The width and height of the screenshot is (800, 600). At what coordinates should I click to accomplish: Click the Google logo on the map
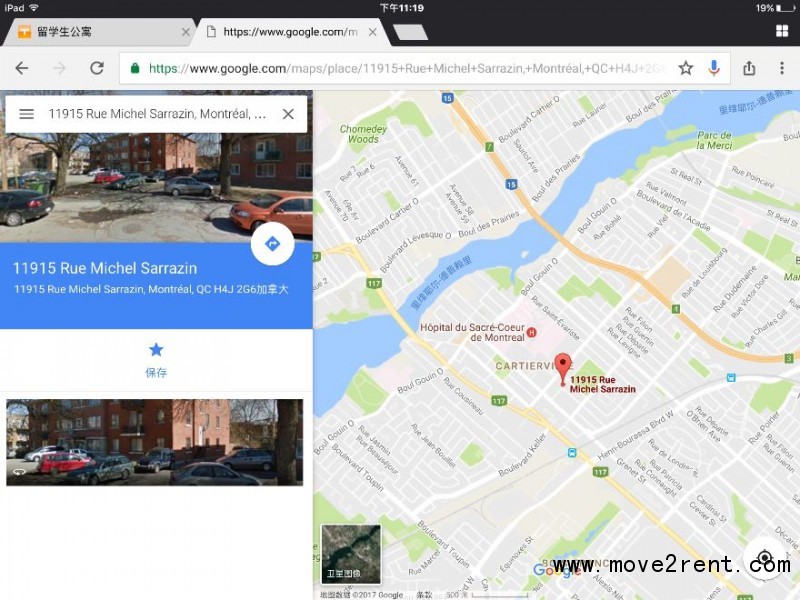(x=557, y=570)
